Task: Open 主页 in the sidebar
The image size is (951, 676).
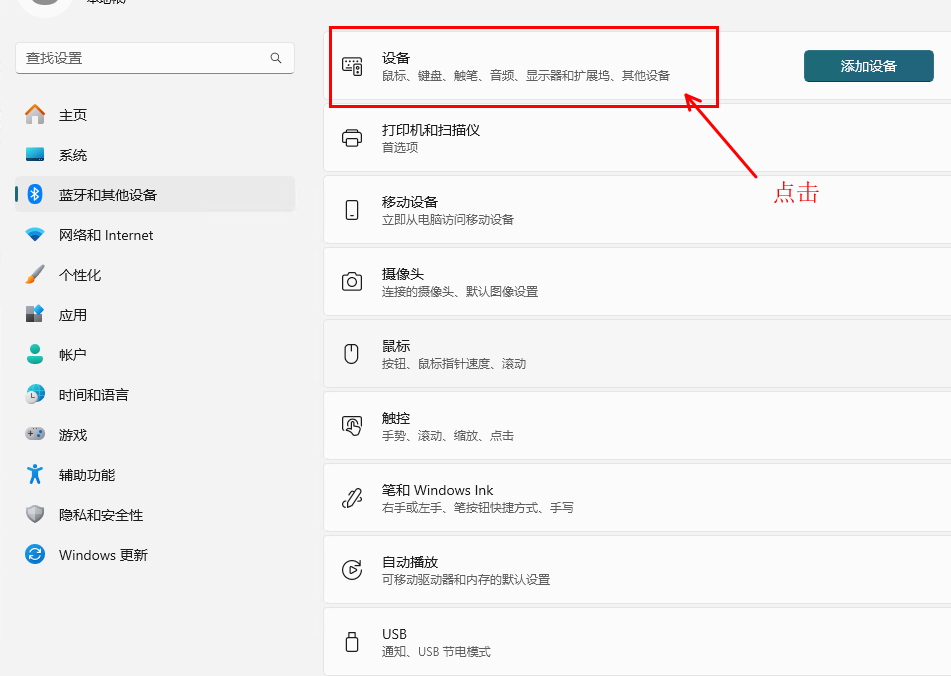Action: pyautogui.click(x=72, y=115)
